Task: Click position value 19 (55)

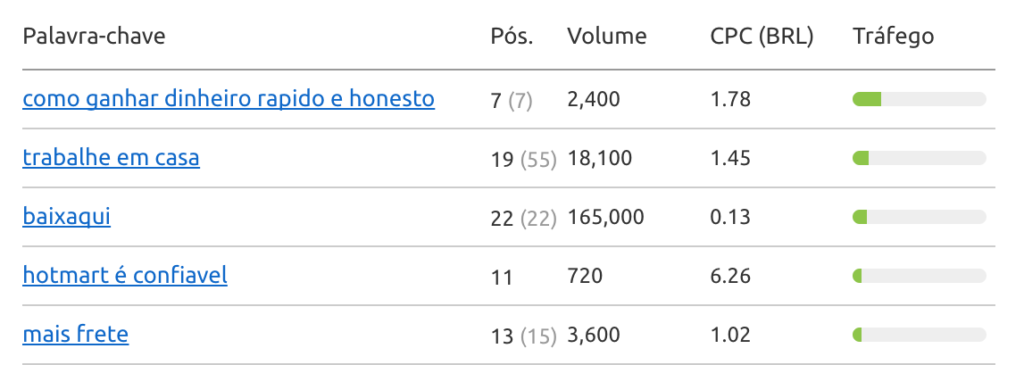Action: (x=524, y=159)
